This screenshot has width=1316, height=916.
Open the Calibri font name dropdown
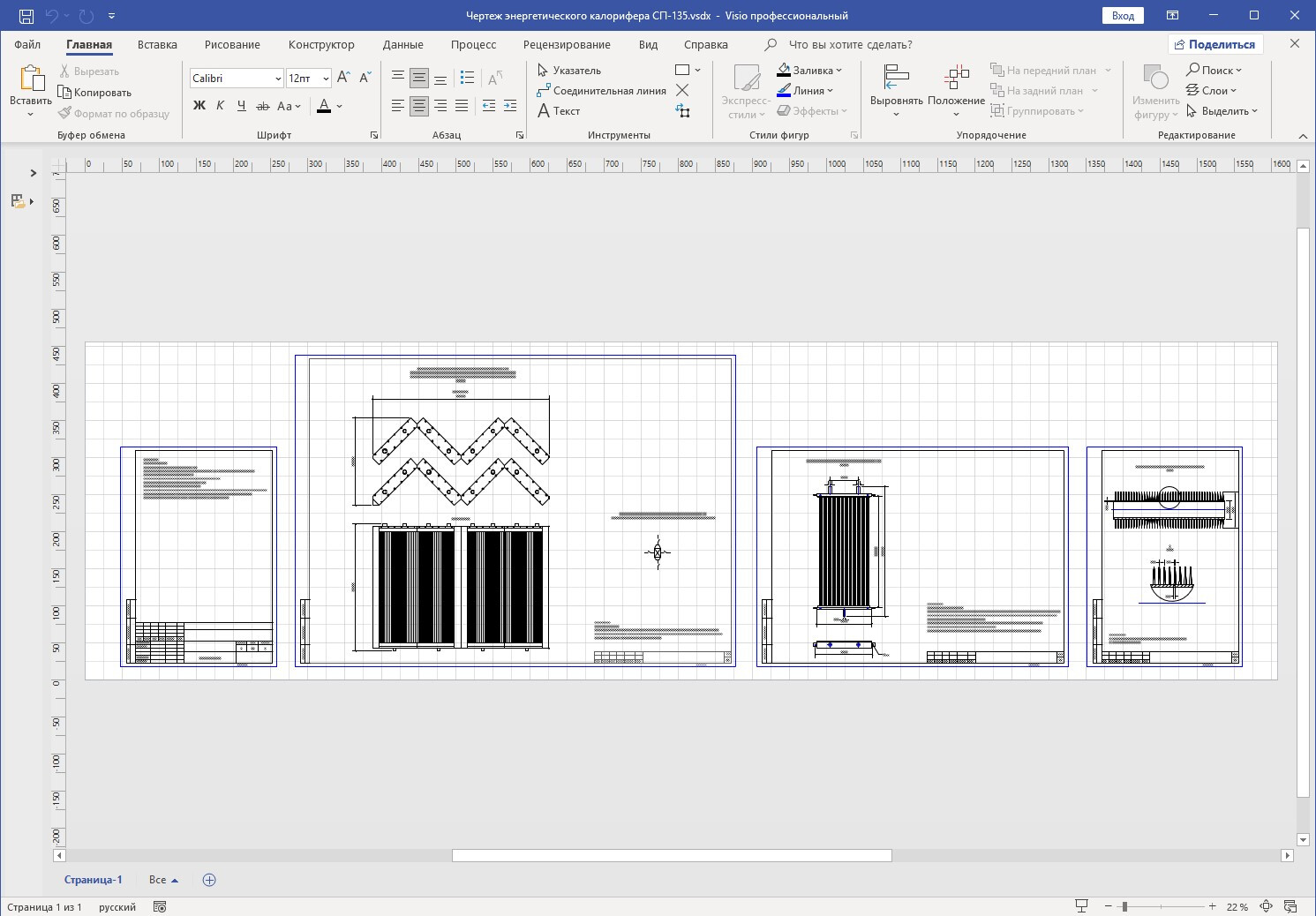coord(278,79)
